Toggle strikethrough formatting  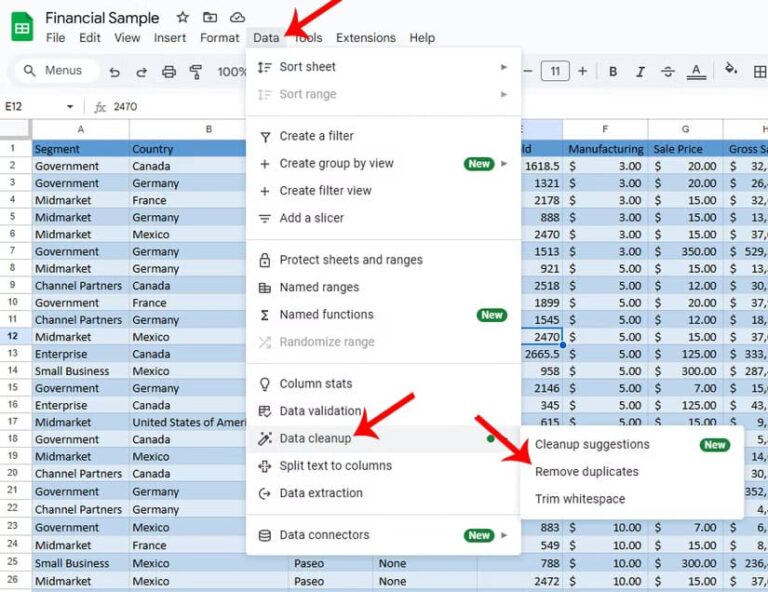click(x=668, y=72)
